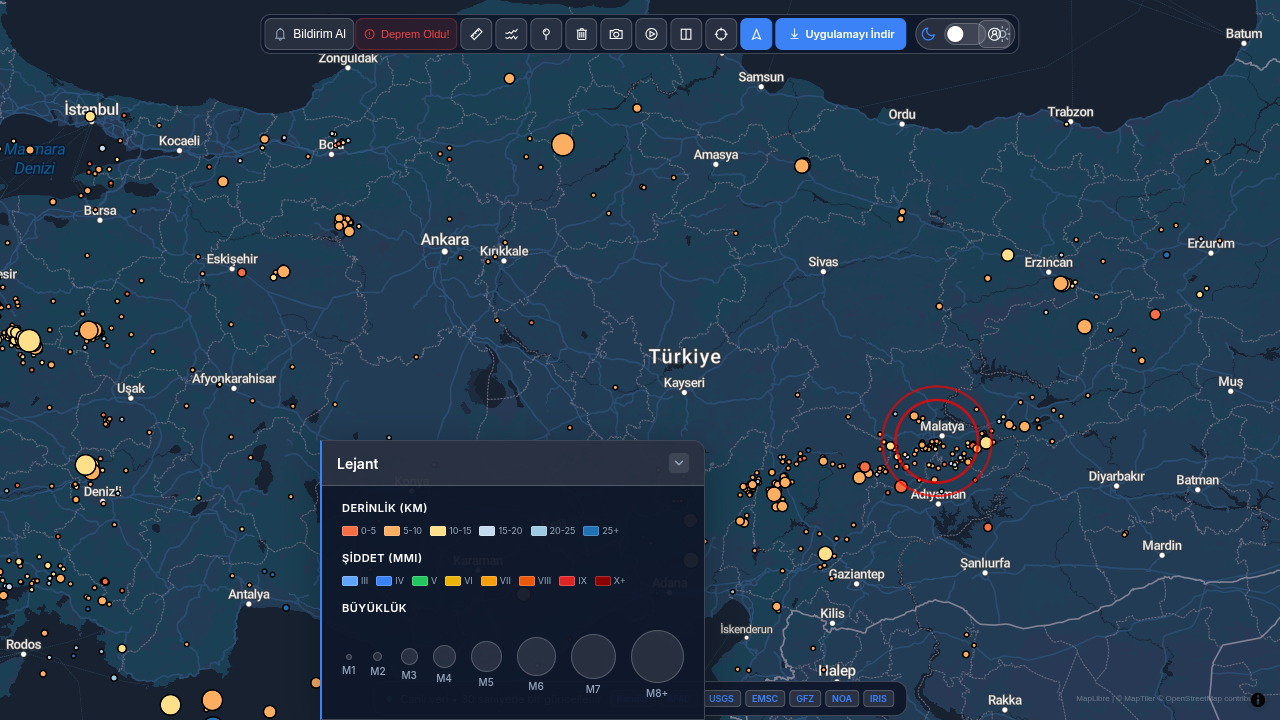
Task: Click the crosshair target icon
Action: click(721, 34)
